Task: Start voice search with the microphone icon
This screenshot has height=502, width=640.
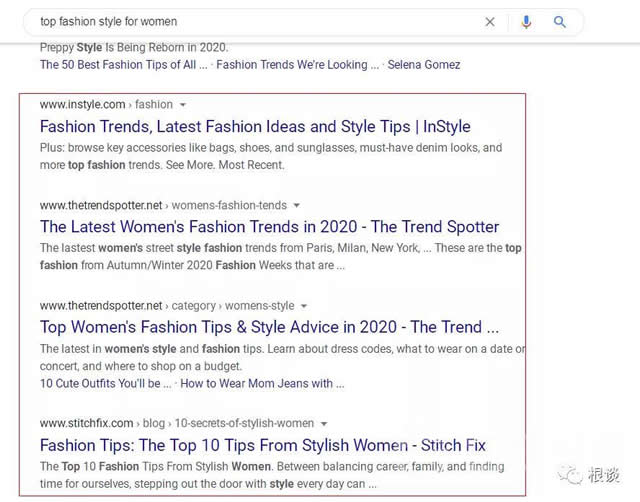Action: [526, 21]
